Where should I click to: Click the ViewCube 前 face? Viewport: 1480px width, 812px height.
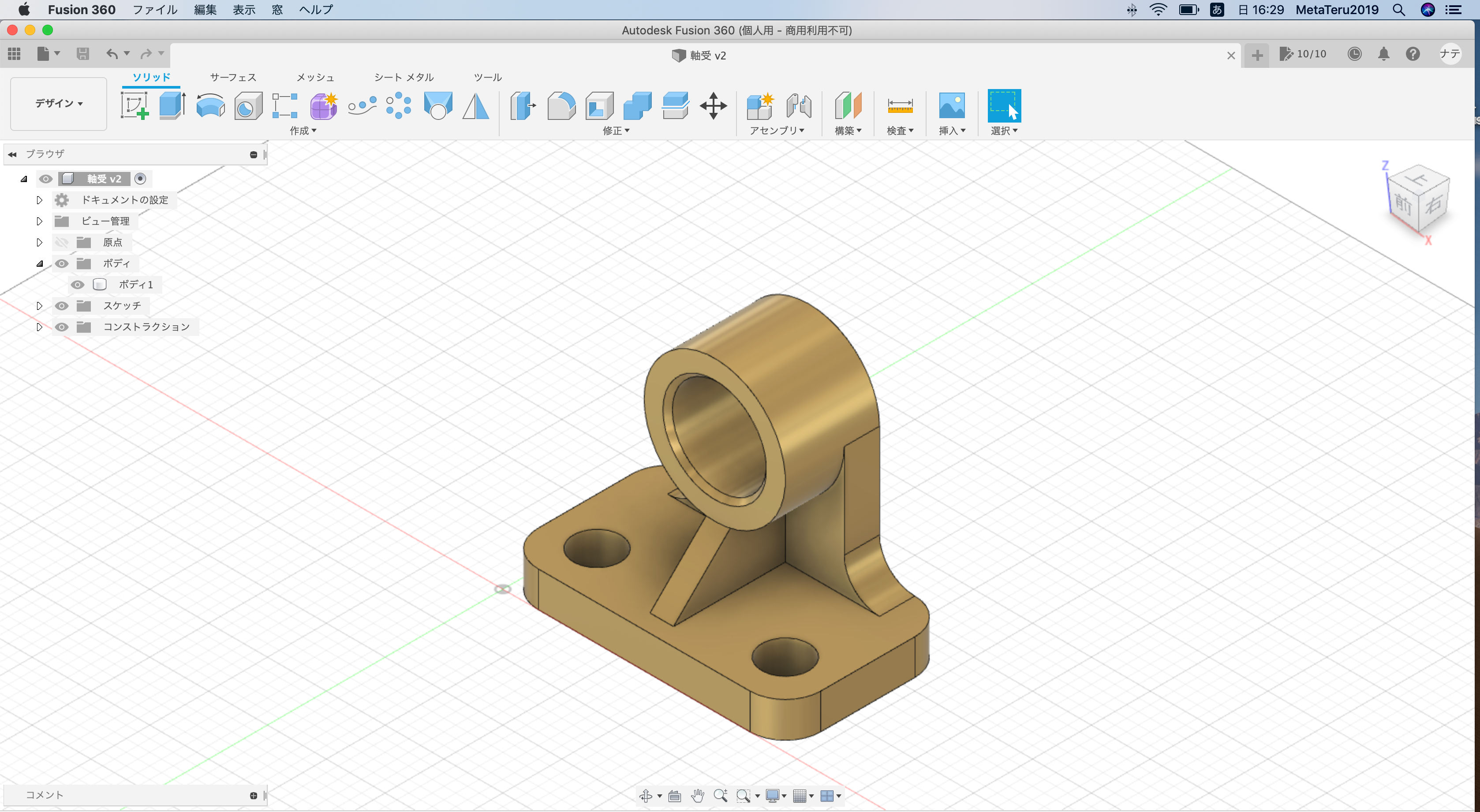(x=1403, y=204)
